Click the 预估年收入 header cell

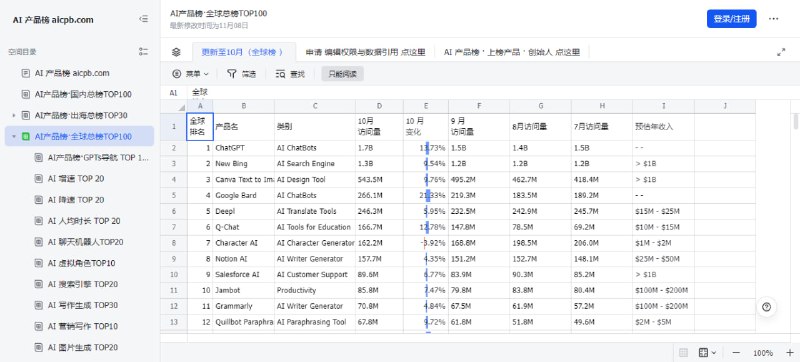point(663,126)
